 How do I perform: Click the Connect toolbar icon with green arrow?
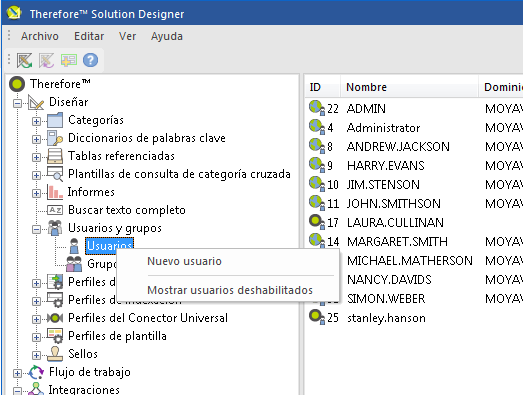click(x=24, y=60)
